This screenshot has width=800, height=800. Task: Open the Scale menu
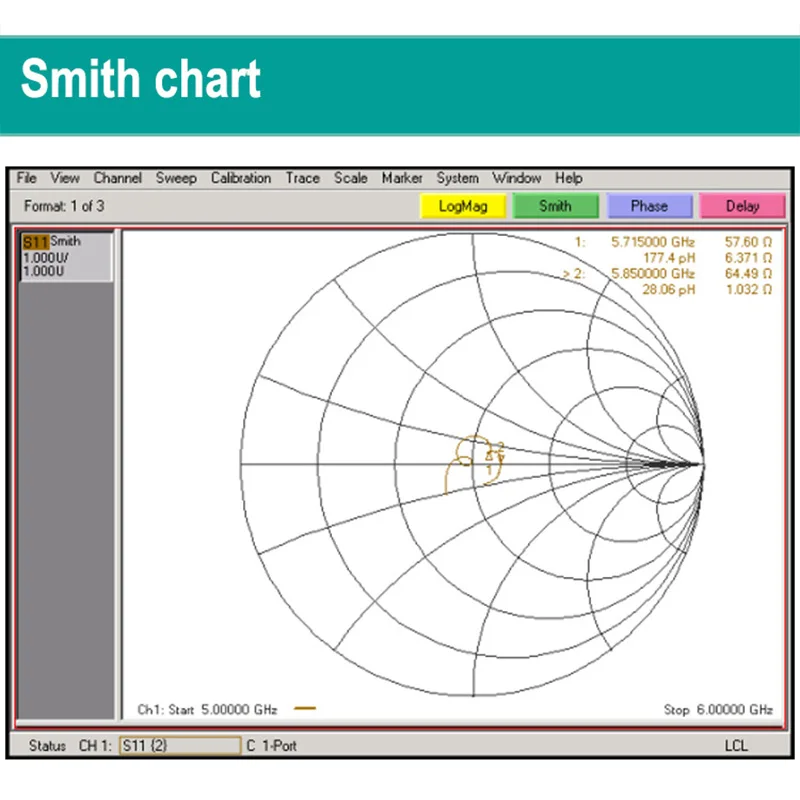click(x=351, y=178)
